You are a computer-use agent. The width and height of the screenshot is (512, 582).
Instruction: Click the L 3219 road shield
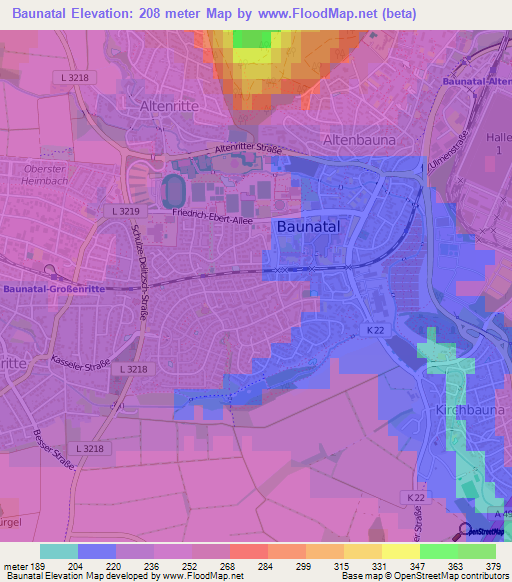[x=125, y=211]
